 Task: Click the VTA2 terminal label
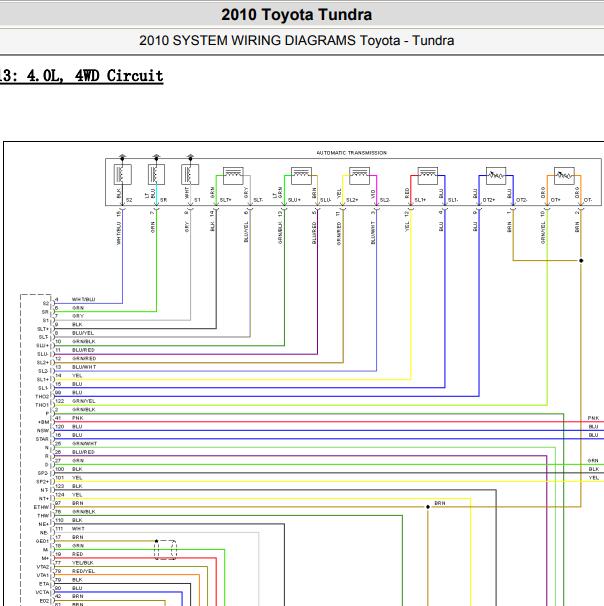click(43, 567)
